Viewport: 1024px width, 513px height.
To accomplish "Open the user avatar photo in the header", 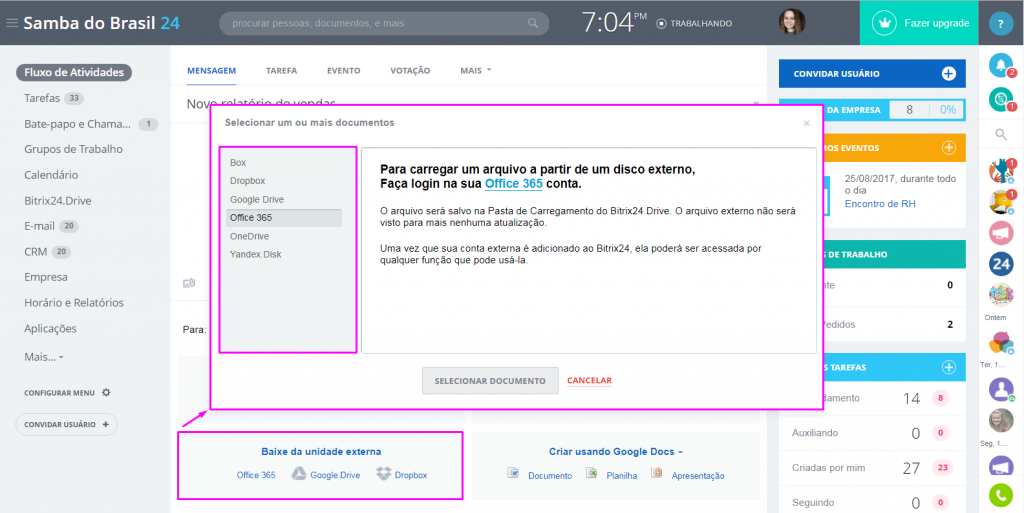I will click(x=792, y=22).
